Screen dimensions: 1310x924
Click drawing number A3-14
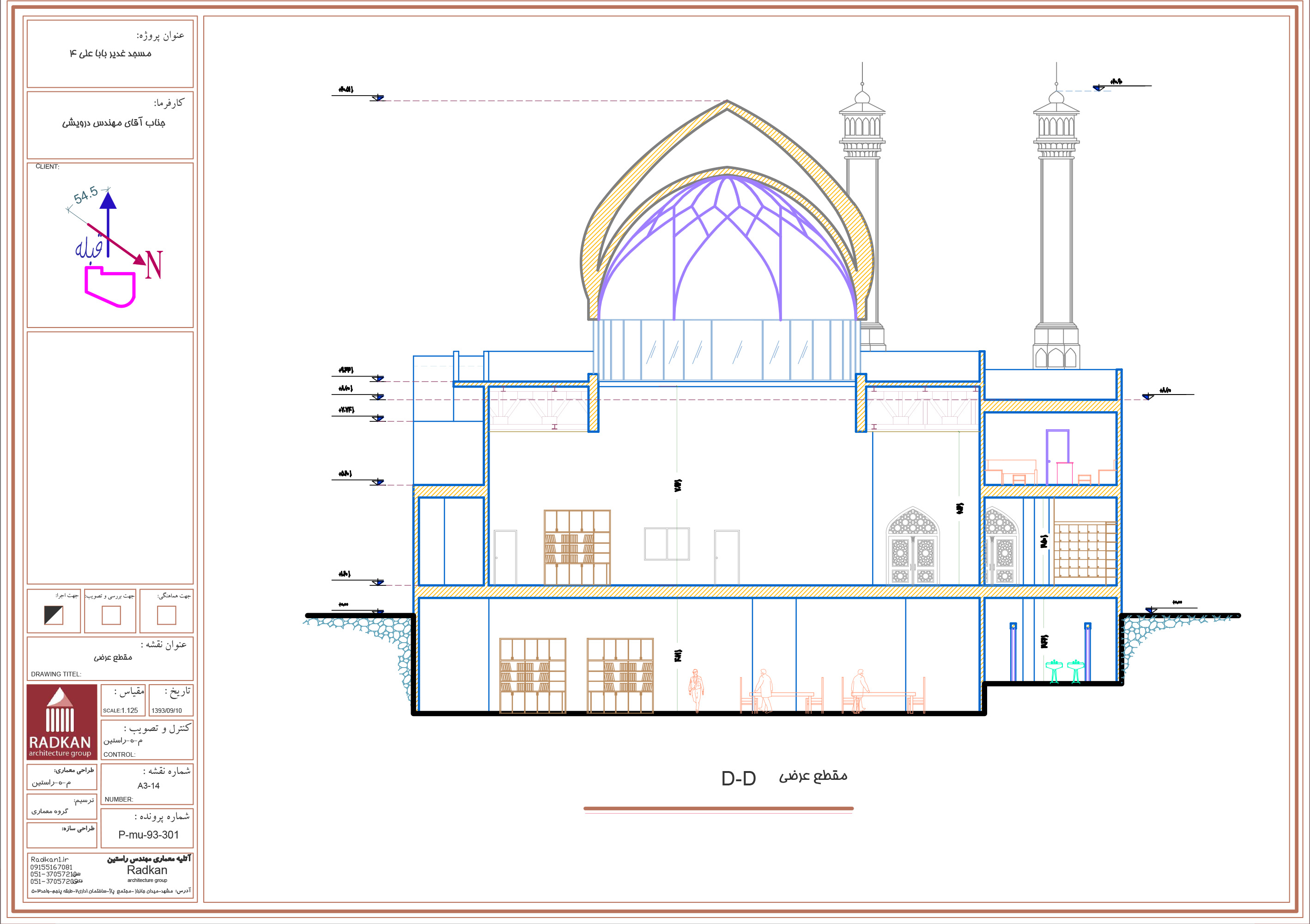148,786
